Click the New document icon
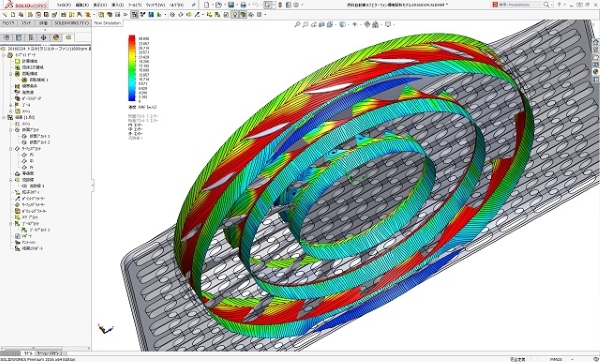600x362 pixels. coord(207,5)
